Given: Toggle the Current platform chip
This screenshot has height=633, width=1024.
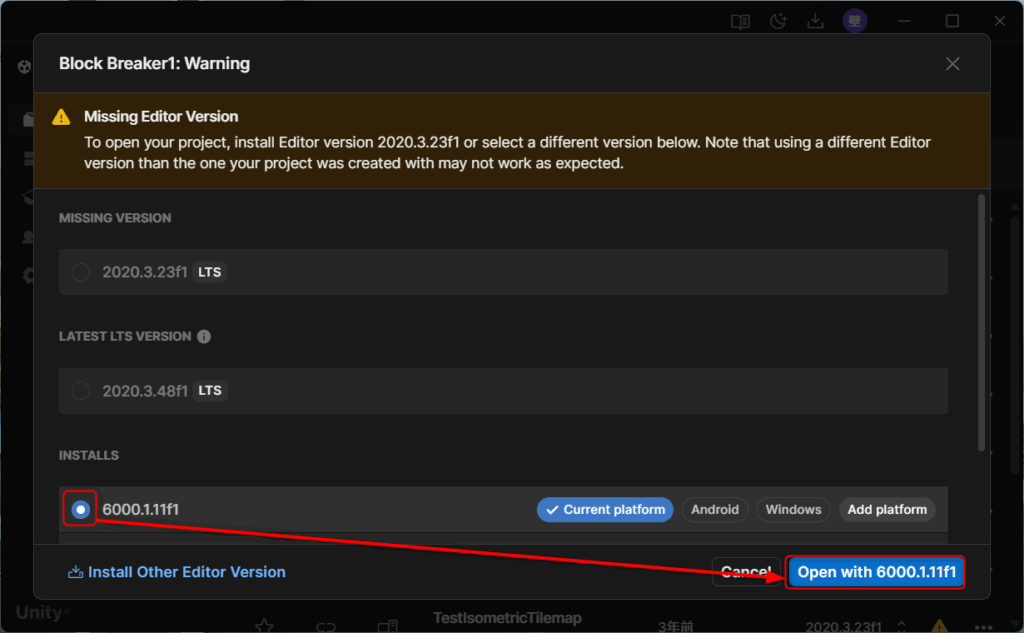Looking at the screenshot, I should tap(605, 510).
